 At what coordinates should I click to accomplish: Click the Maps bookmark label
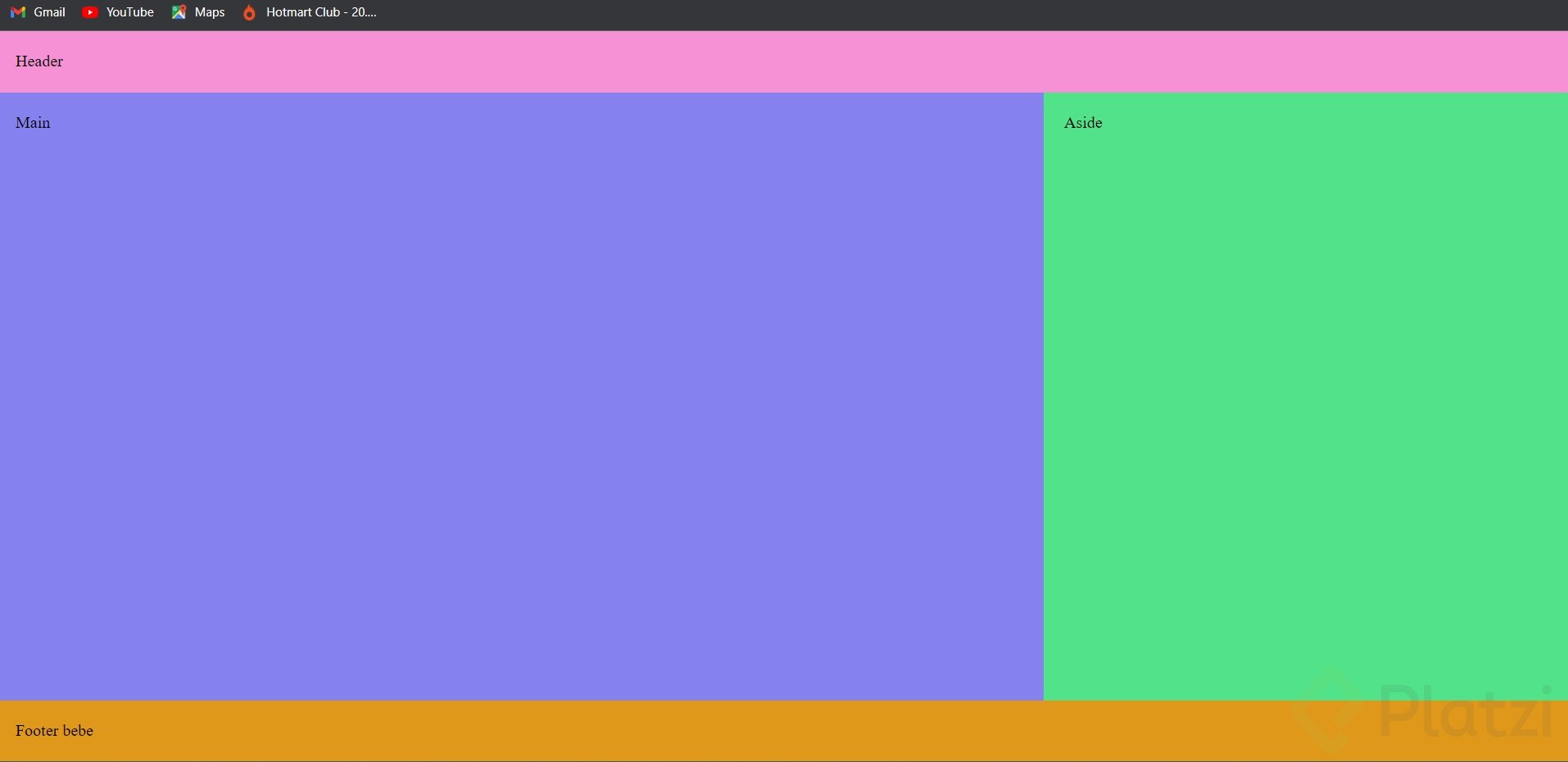210,12
